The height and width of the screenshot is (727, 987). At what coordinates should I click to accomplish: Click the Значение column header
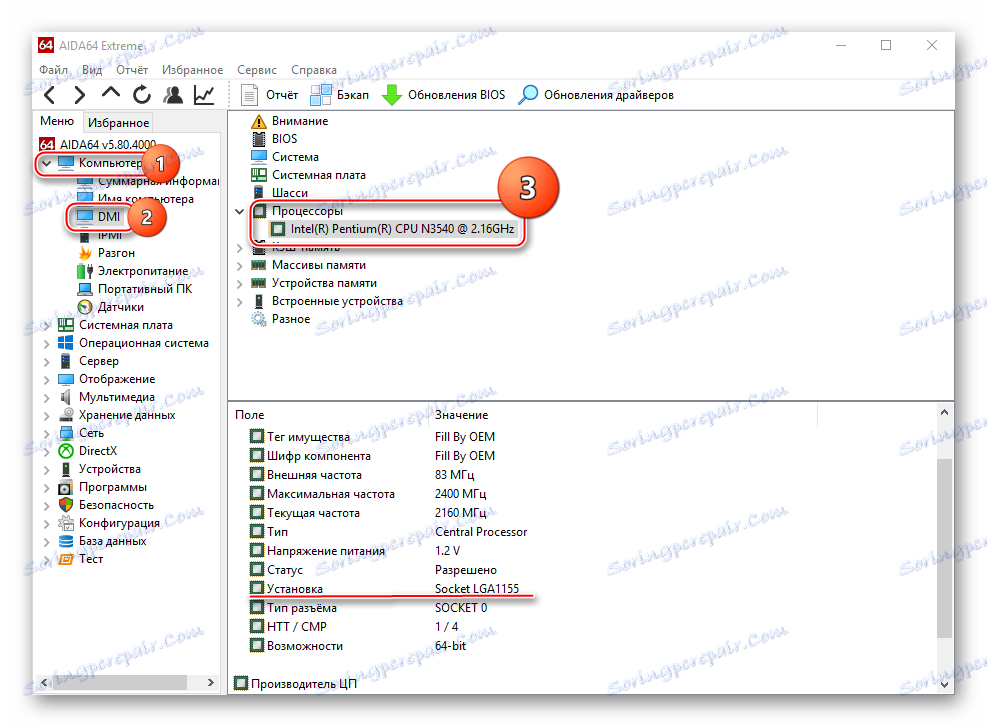pyautogui.click(x=461, y=415)
